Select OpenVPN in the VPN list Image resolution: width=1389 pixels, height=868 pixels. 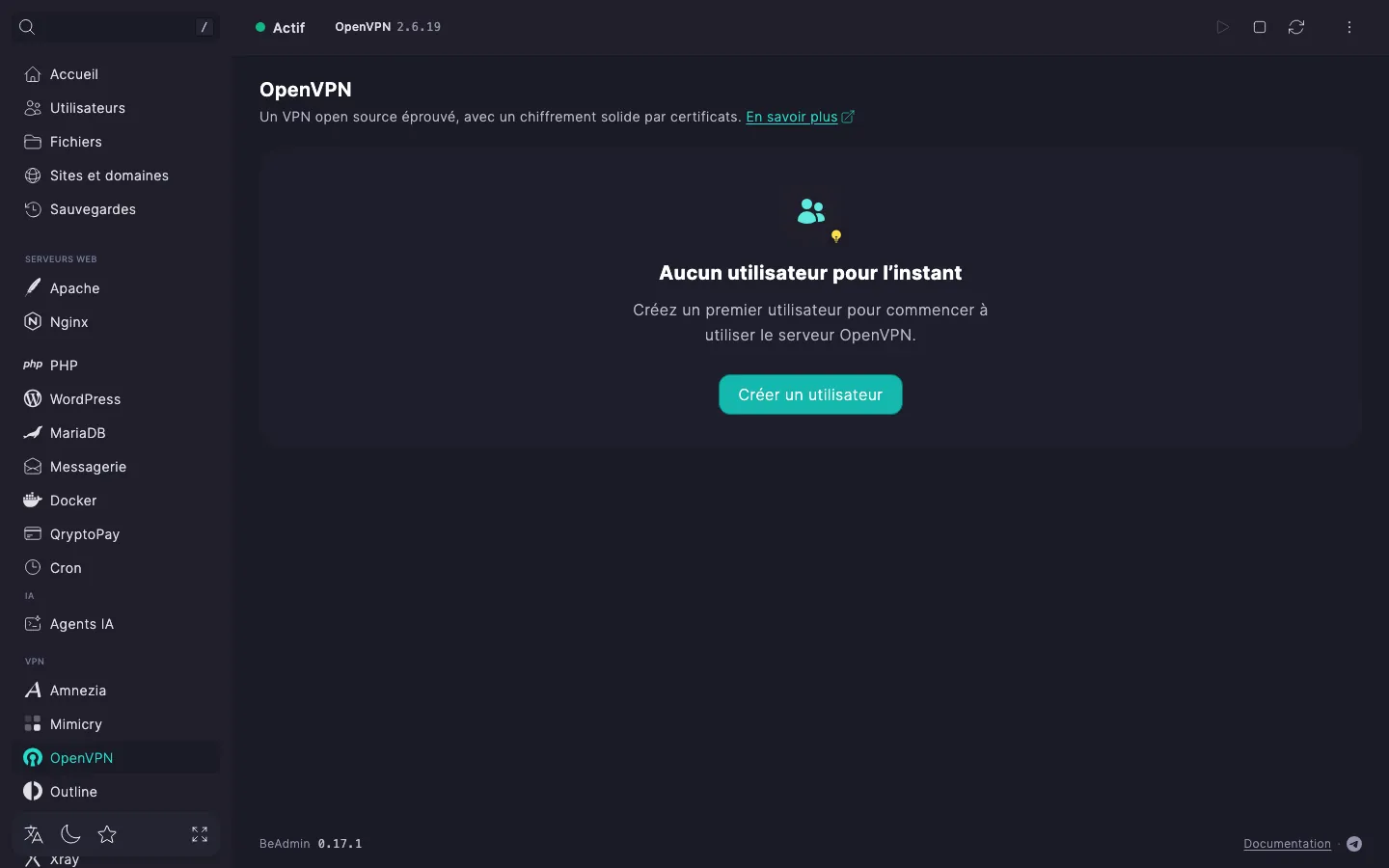(x=116, y=757)
